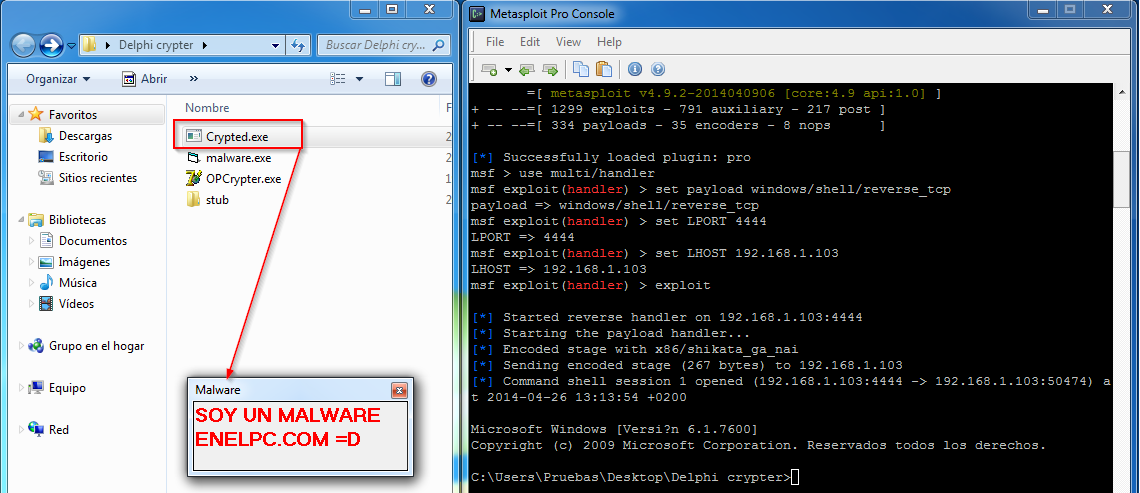Click the question mark help icon in Metasploit toolbar
Screen dimensions: 1140x493
[658, 69]
